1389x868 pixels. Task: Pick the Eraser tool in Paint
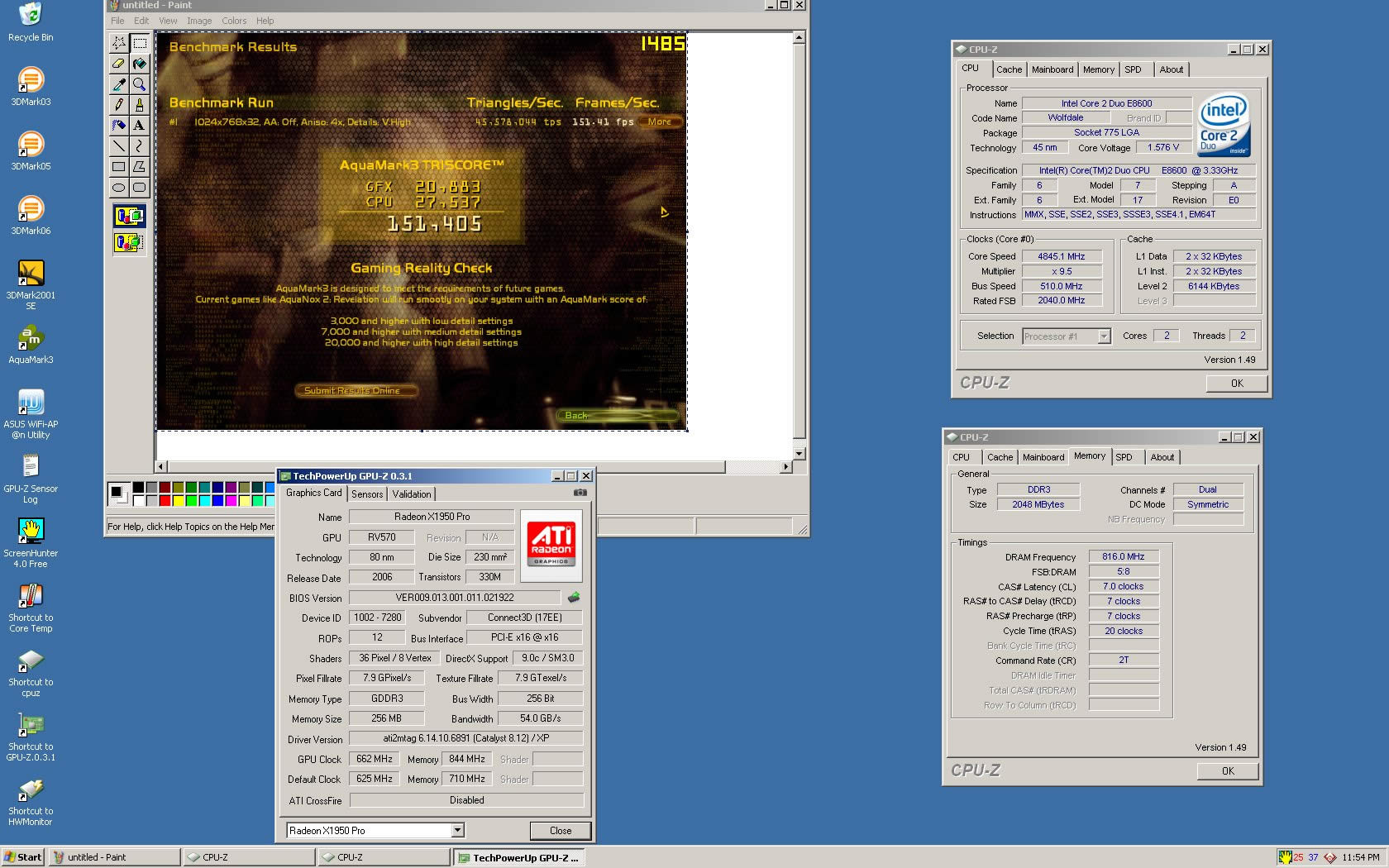tap(119, 64)
